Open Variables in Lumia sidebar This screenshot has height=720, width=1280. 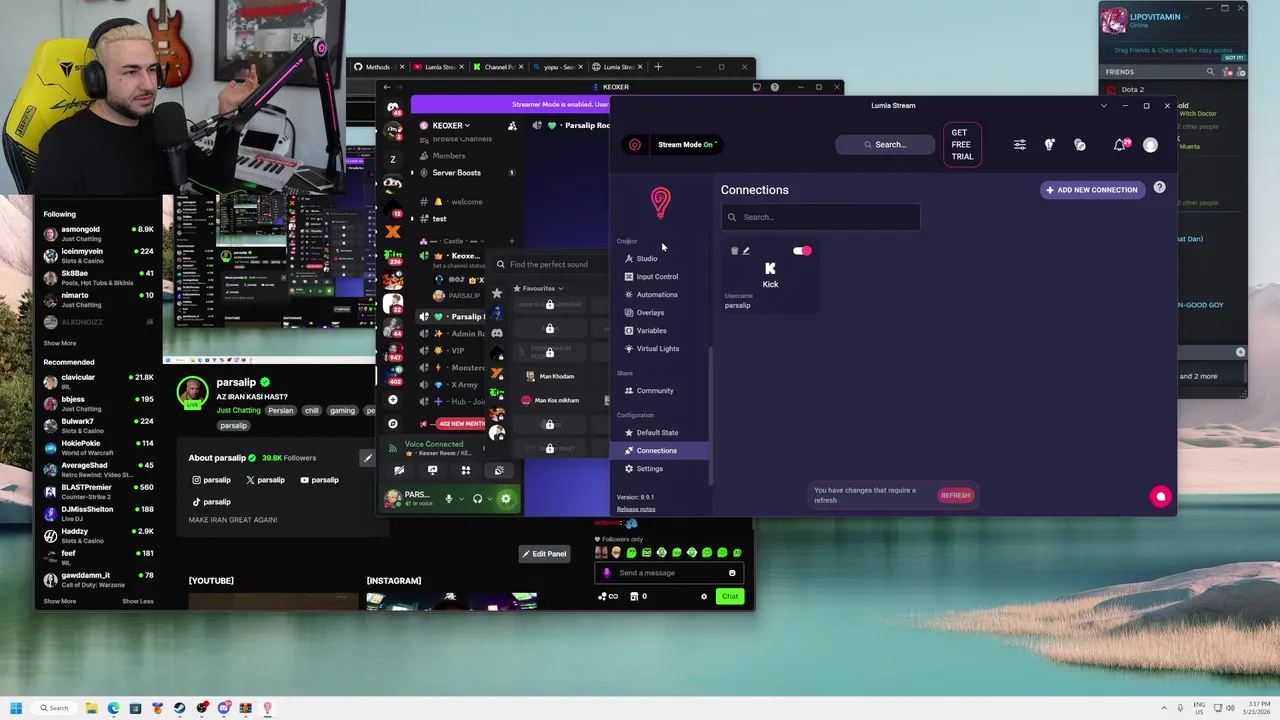[x=660, y=331]
